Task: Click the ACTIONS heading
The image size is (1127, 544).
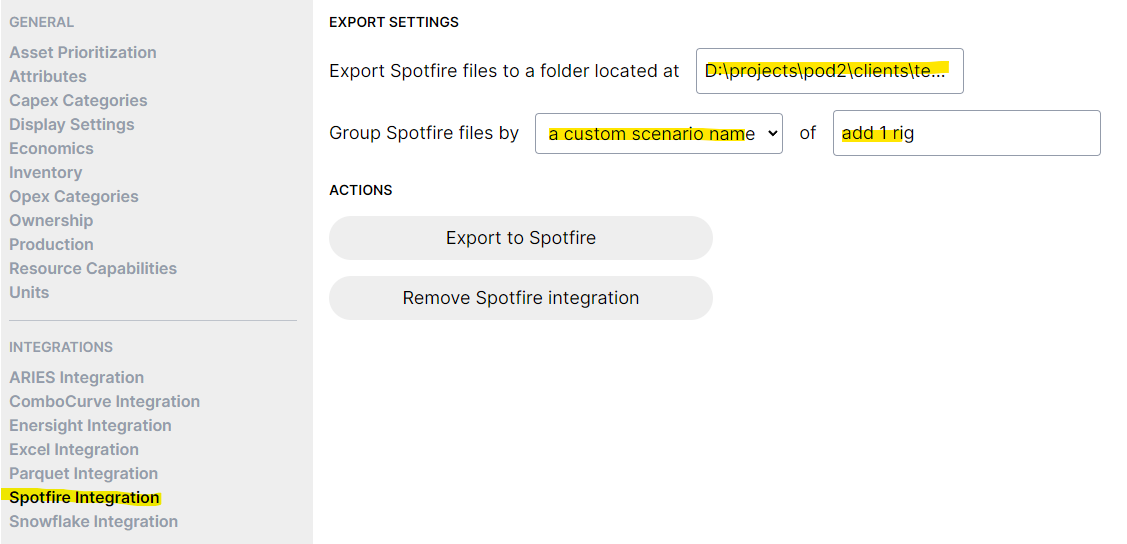Action: 361,190
